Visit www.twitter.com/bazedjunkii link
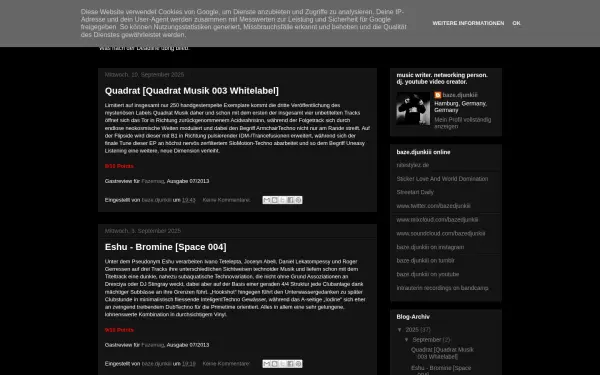This screenshot has width=600, height=375. tap(433, 206)
